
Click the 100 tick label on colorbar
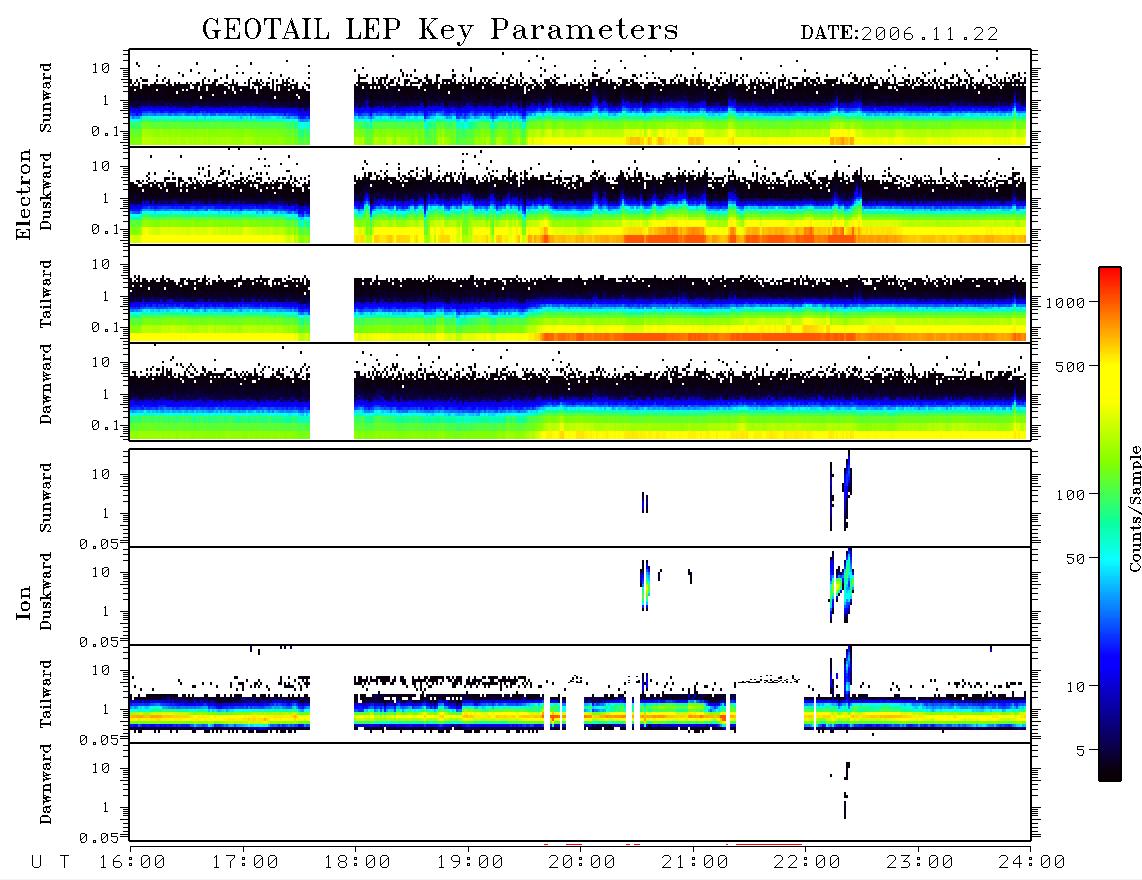pos(1070,495)
